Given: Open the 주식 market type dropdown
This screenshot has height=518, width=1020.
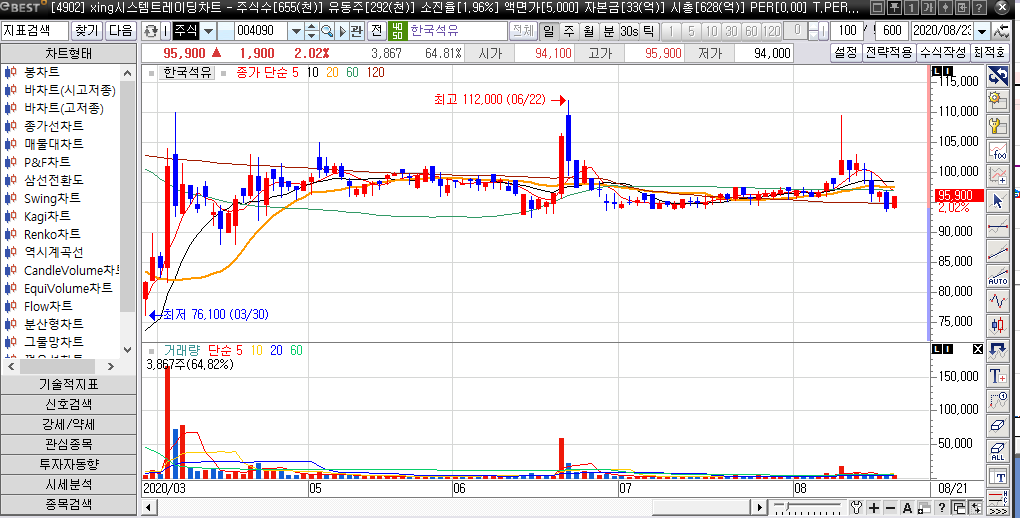Looking at the screenshot, I should tap(208, 31).
